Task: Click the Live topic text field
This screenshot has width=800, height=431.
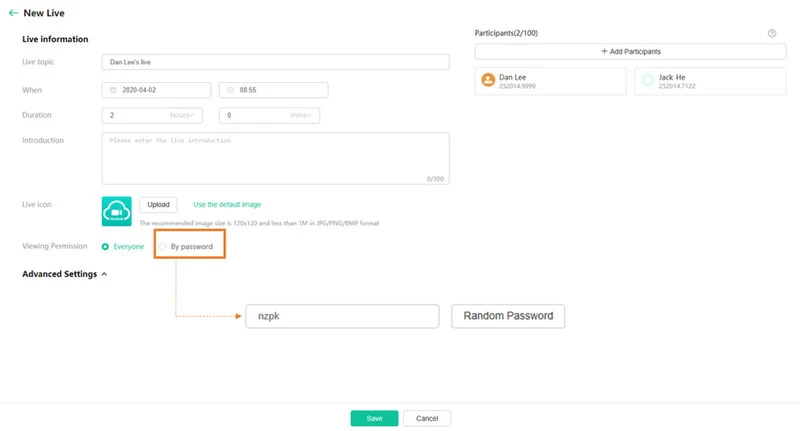Action: tap(275, 62)
